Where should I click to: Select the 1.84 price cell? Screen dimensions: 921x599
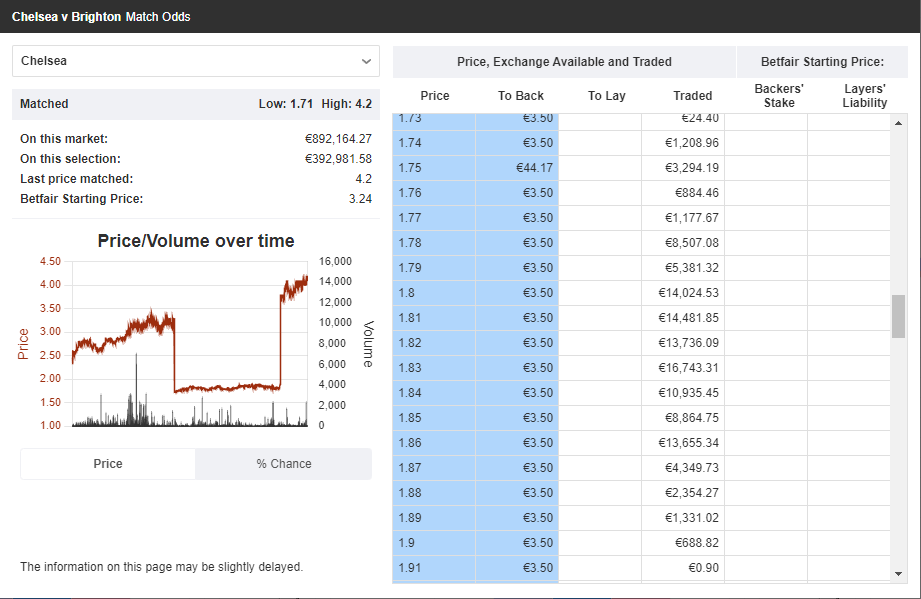point(434,392)
